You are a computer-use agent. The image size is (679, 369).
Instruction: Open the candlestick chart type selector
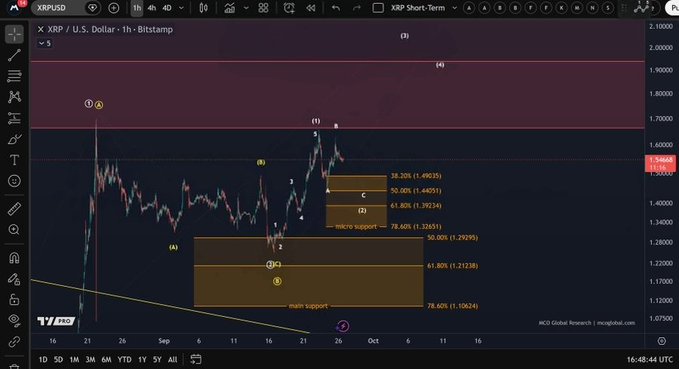(204, 8)
